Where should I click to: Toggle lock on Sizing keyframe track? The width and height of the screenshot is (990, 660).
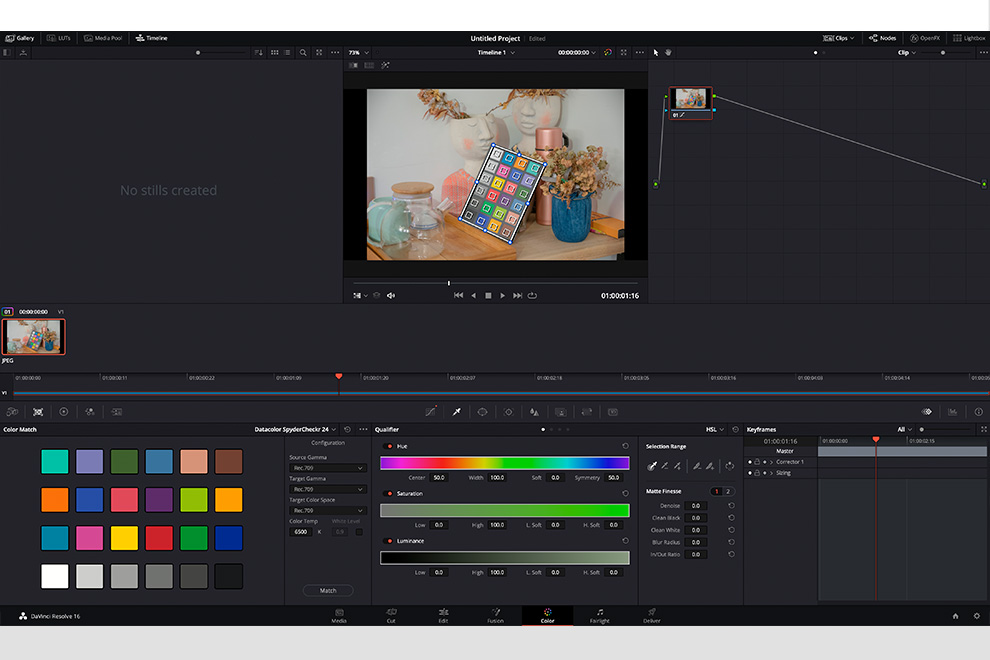pos(757,472)
